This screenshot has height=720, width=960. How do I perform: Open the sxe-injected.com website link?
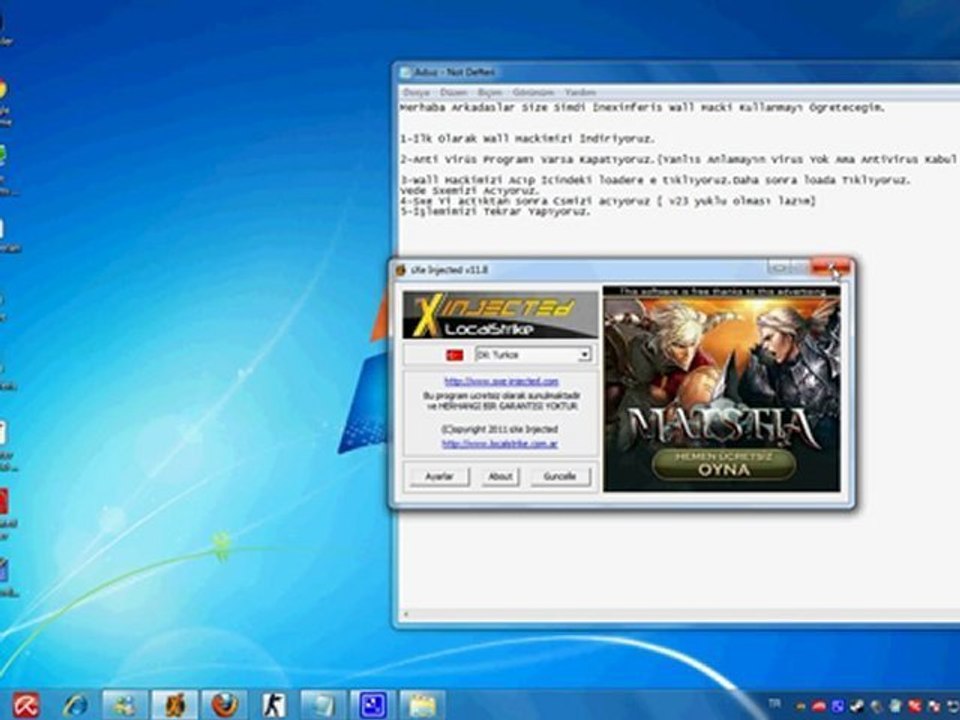click(x=501, y=381)
